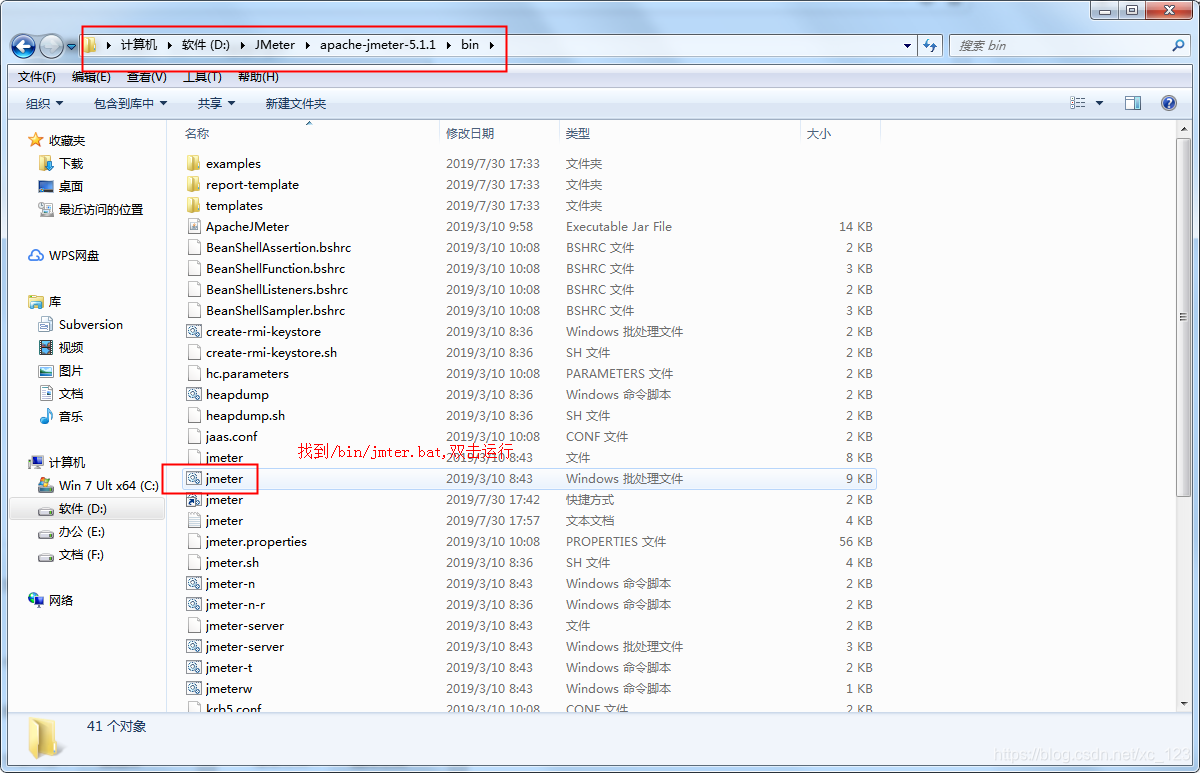Click the jmeter-n-r command script icon
Image resolution: width=1200 pixels, height=773 pixels.
(194, 604)
